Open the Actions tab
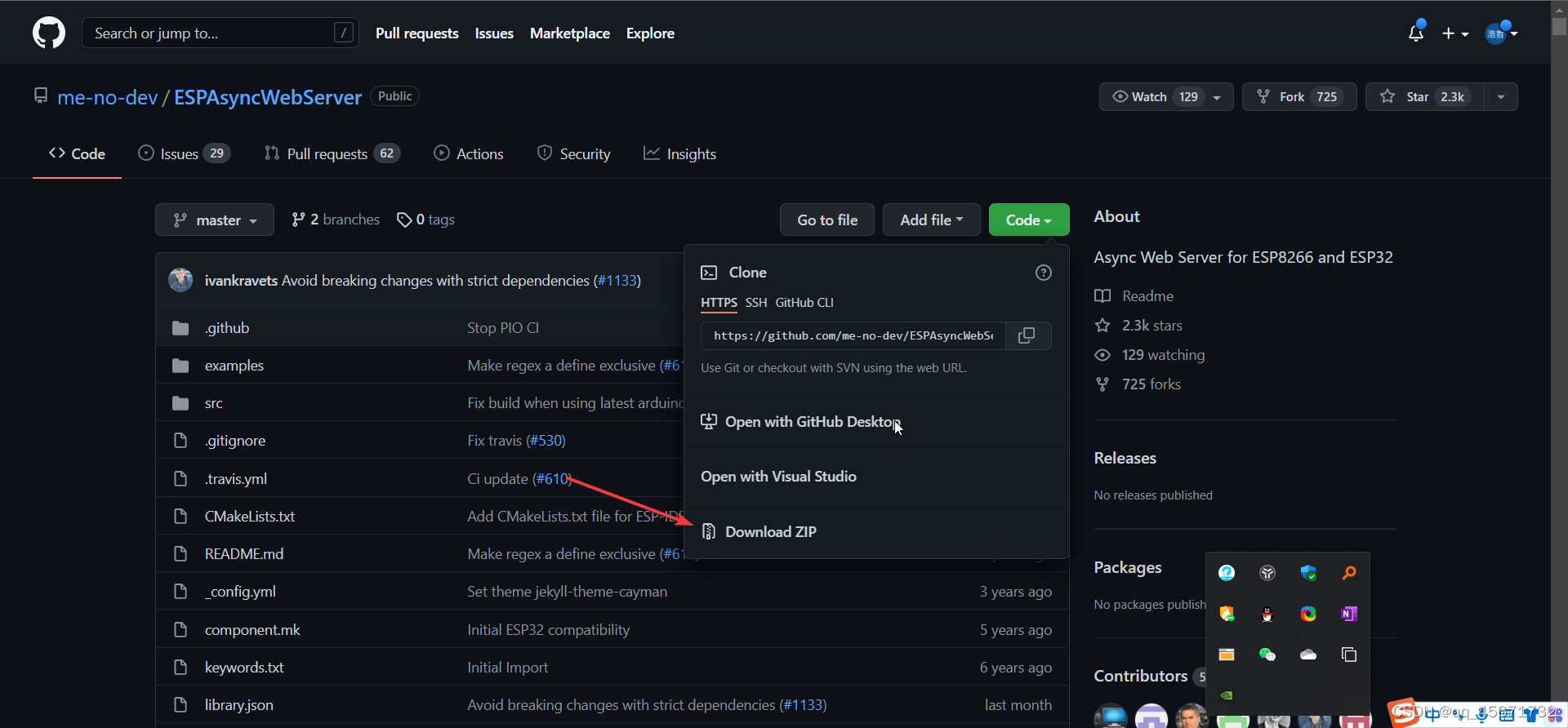The width and height of the screenshot is (1568, 728). (x=468, y=153)
